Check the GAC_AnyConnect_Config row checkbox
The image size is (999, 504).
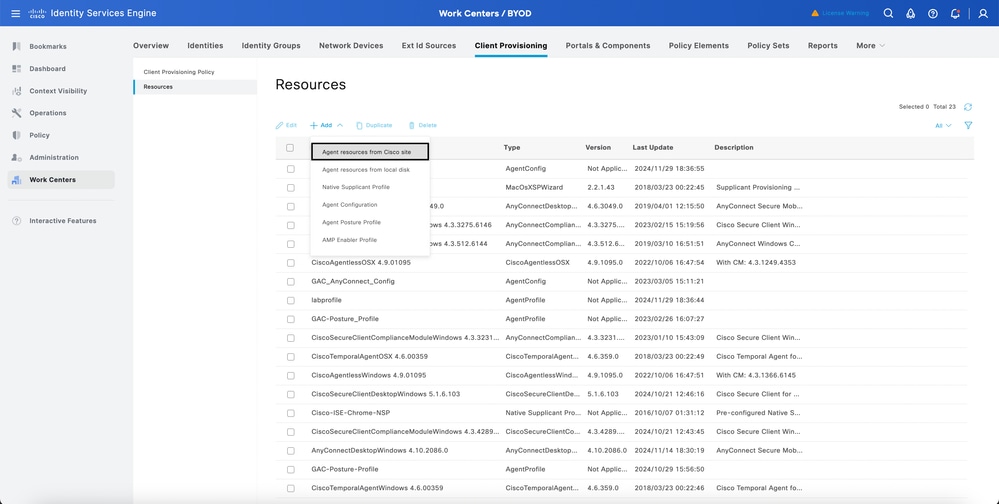coord(291,282)
